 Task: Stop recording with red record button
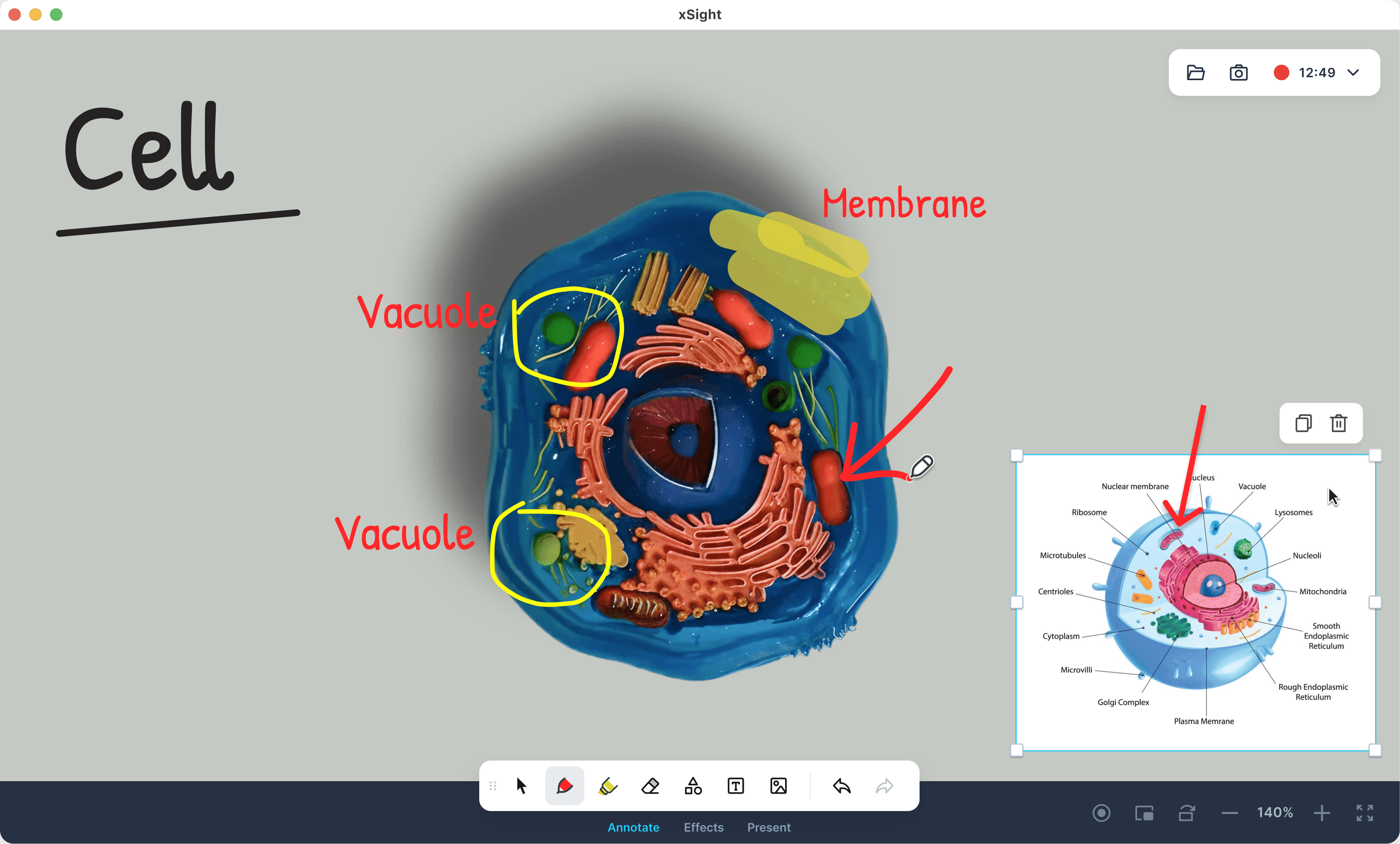click(1281, 73)
